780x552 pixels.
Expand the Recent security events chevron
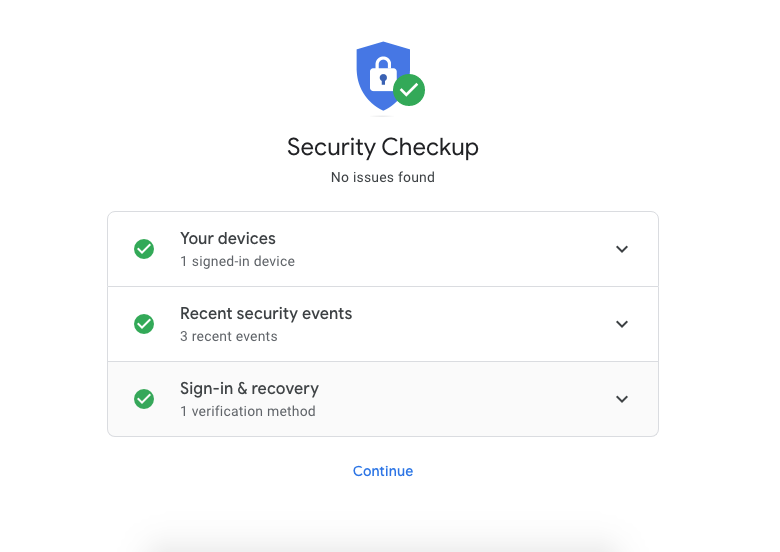pos(622,324)
